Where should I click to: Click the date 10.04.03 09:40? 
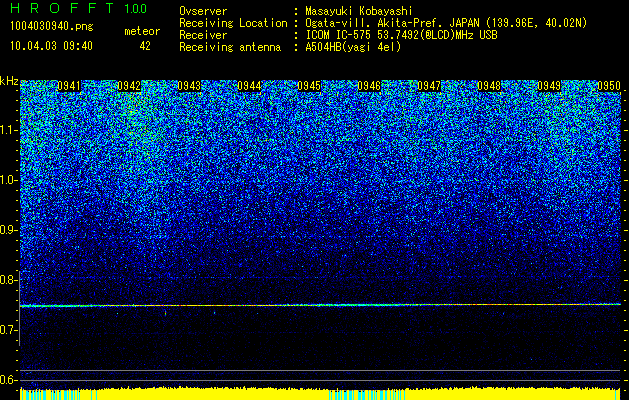pyautogui.click(x=51, y=46)
